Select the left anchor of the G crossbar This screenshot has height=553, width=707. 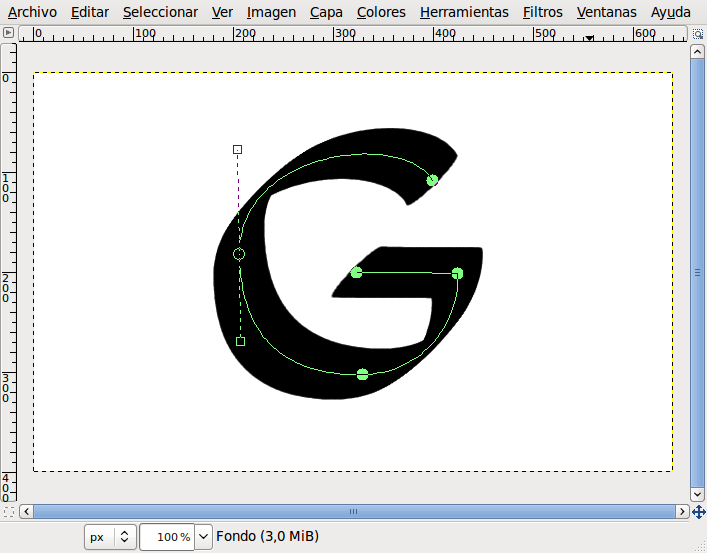click(356, 272)
